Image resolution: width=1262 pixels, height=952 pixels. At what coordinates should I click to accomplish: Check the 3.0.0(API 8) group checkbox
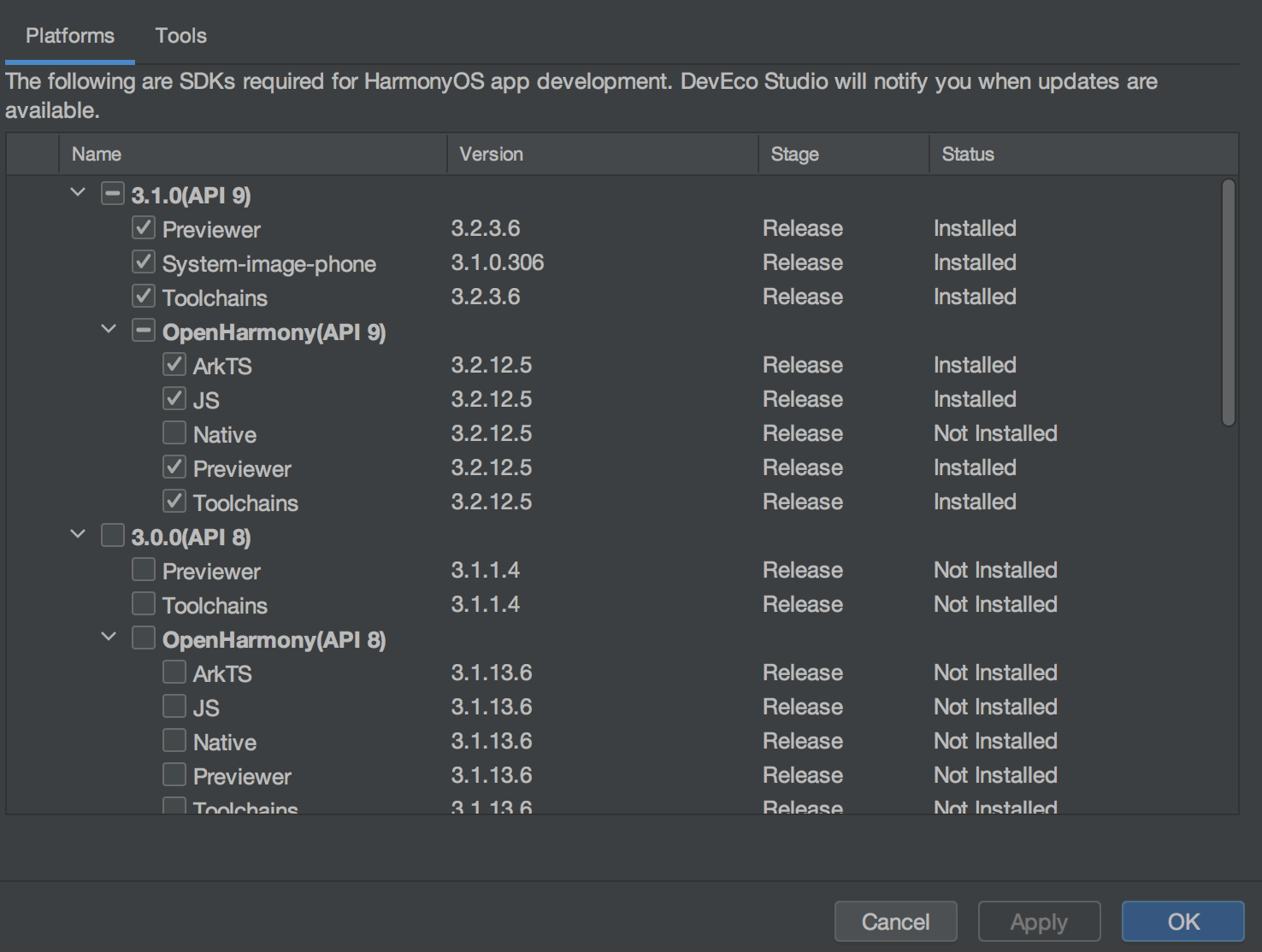113,535
